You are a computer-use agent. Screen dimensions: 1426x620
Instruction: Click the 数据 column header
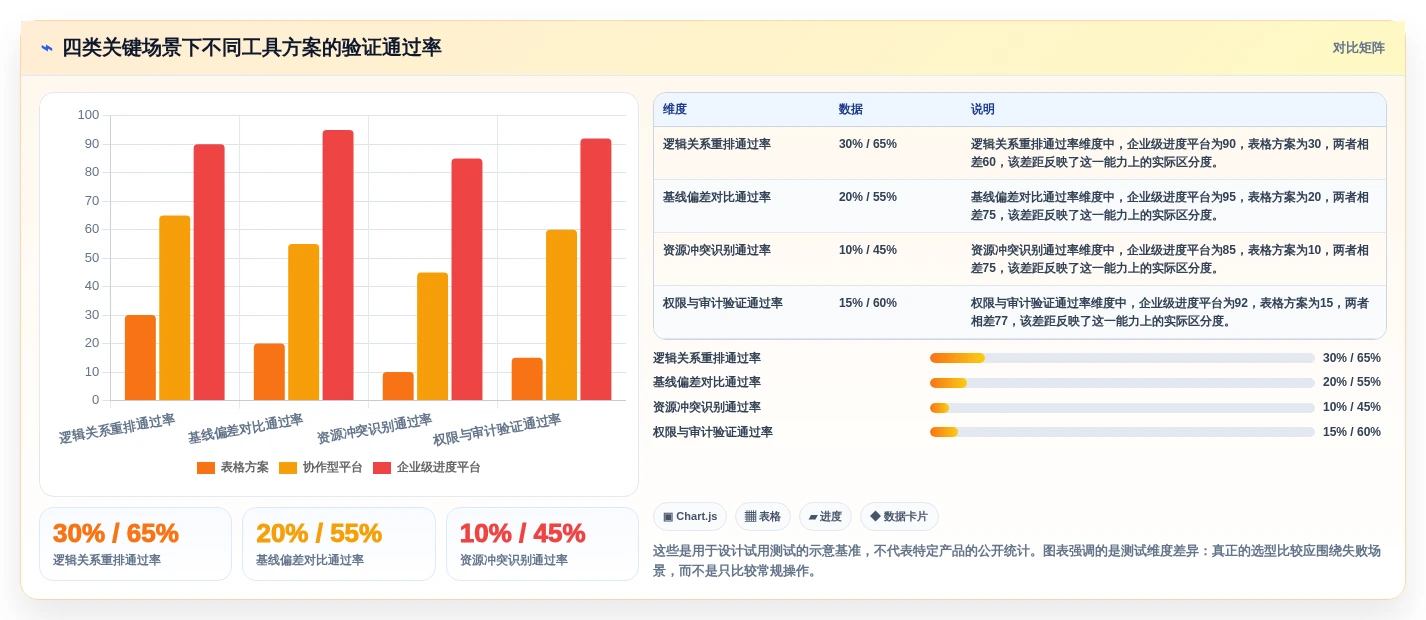(851, 110)
